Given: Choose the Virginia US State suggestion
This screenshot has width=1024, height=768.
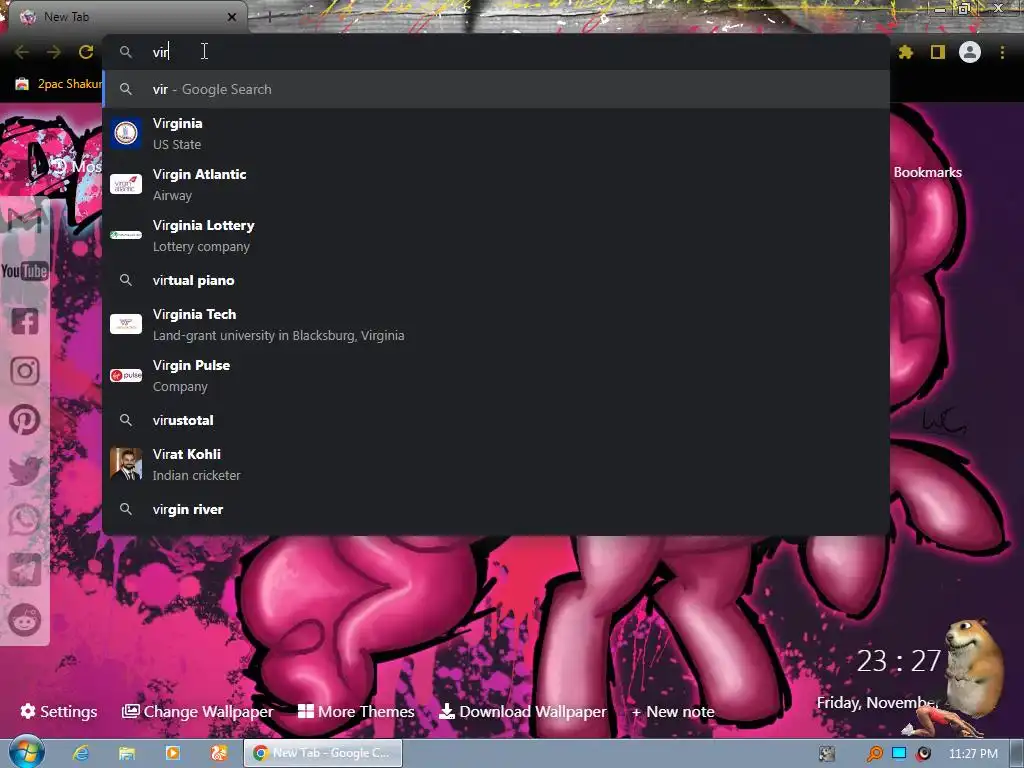Looking at the screenshot, I should [x=496, y=133].
